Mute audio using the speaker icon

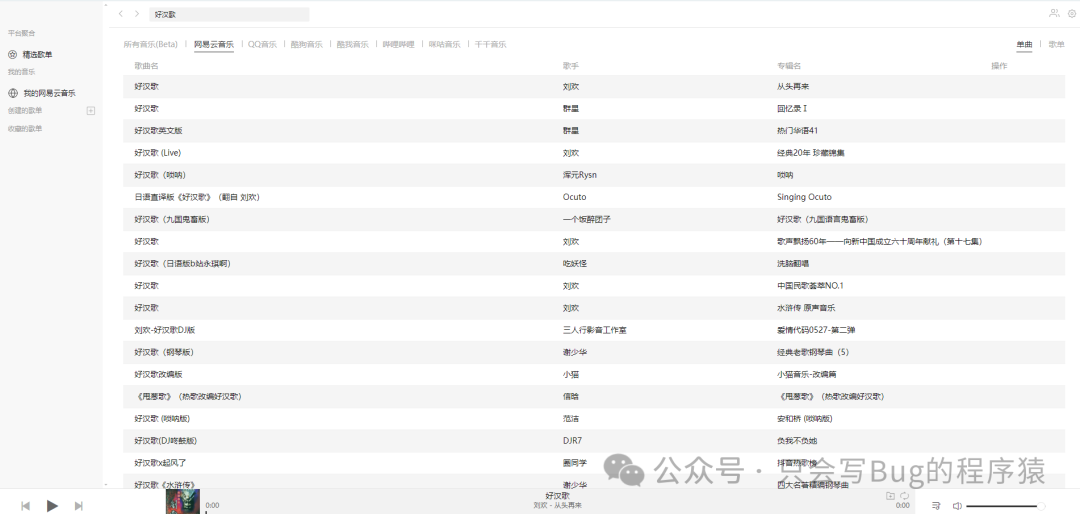957,506
